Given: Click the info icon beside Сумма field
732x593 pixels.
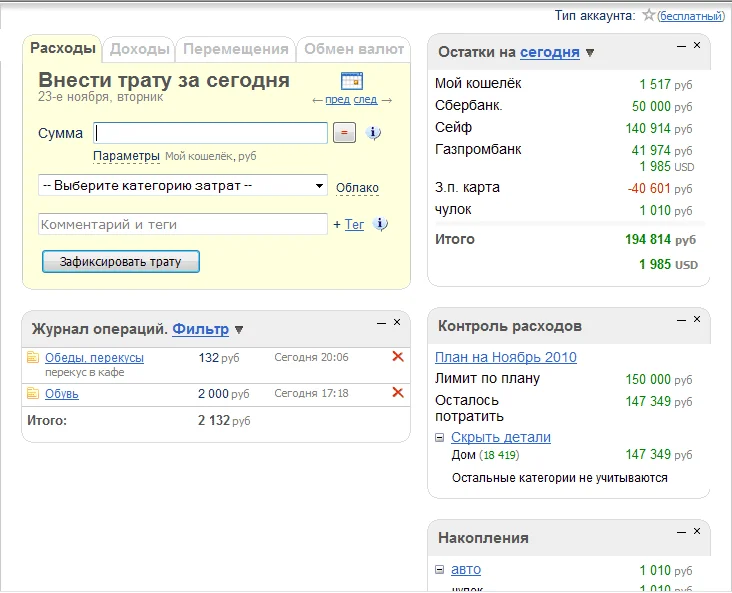Looking at the screenshot, I should [x=374, y=133].
